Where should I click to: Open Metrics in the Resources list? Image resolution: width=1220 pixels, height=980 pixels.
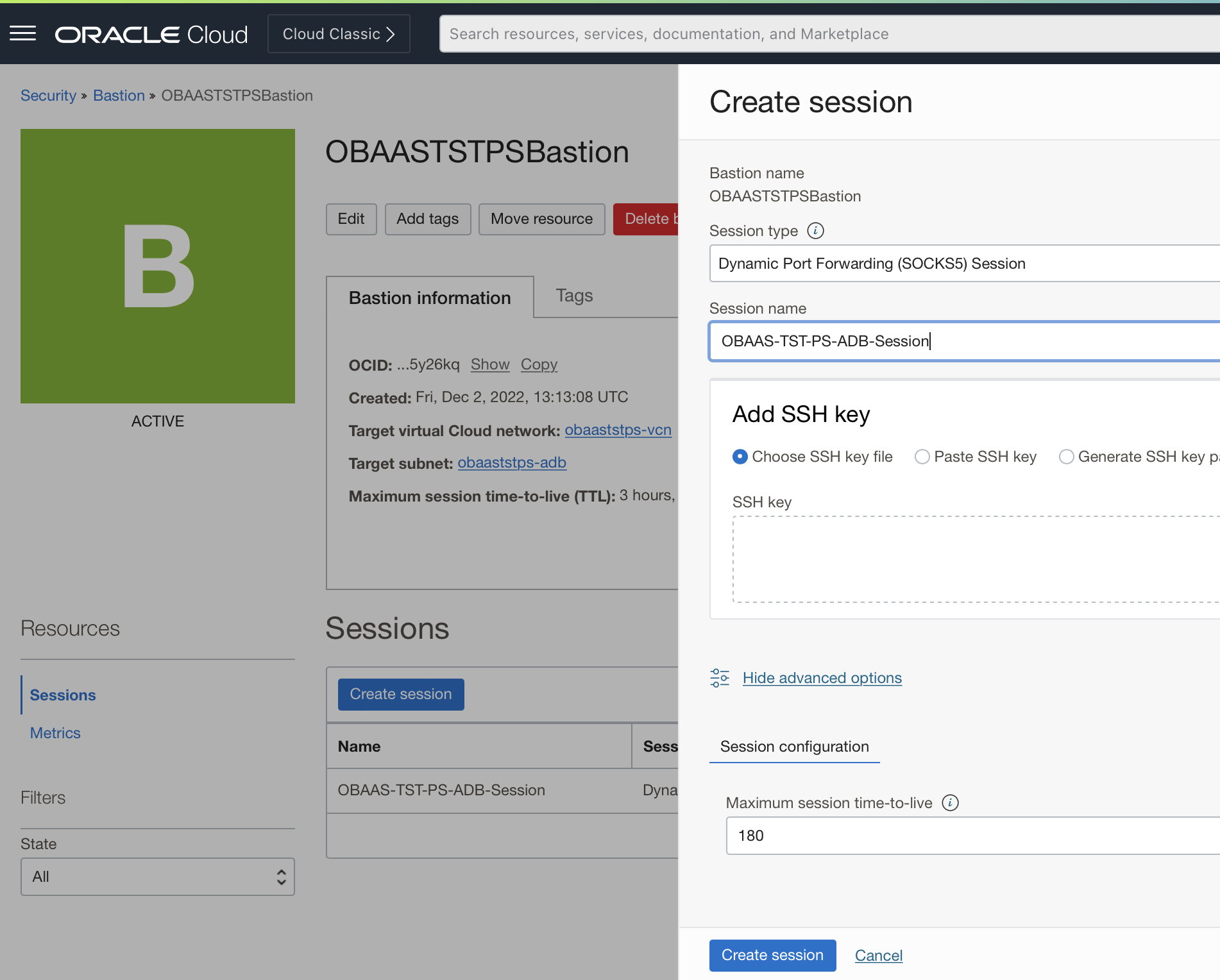(x=55, y=733)
